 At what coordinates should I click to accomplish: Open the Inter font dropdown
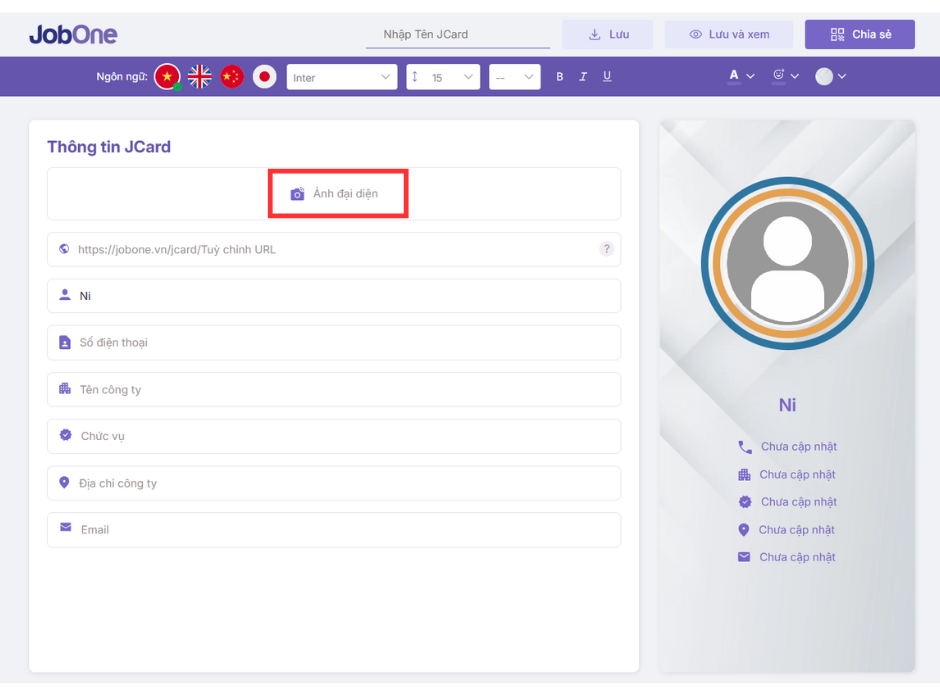tap(342, 77)
